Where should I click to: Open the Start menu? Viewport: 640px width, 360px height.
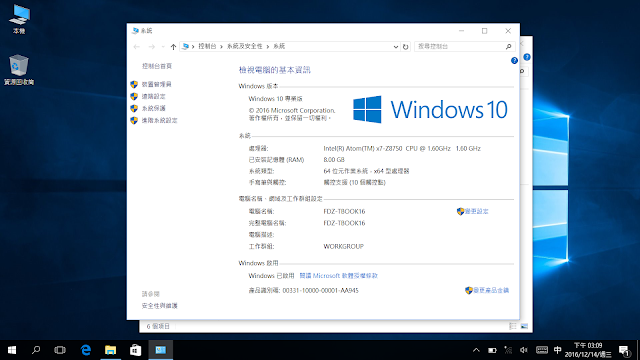12,350
